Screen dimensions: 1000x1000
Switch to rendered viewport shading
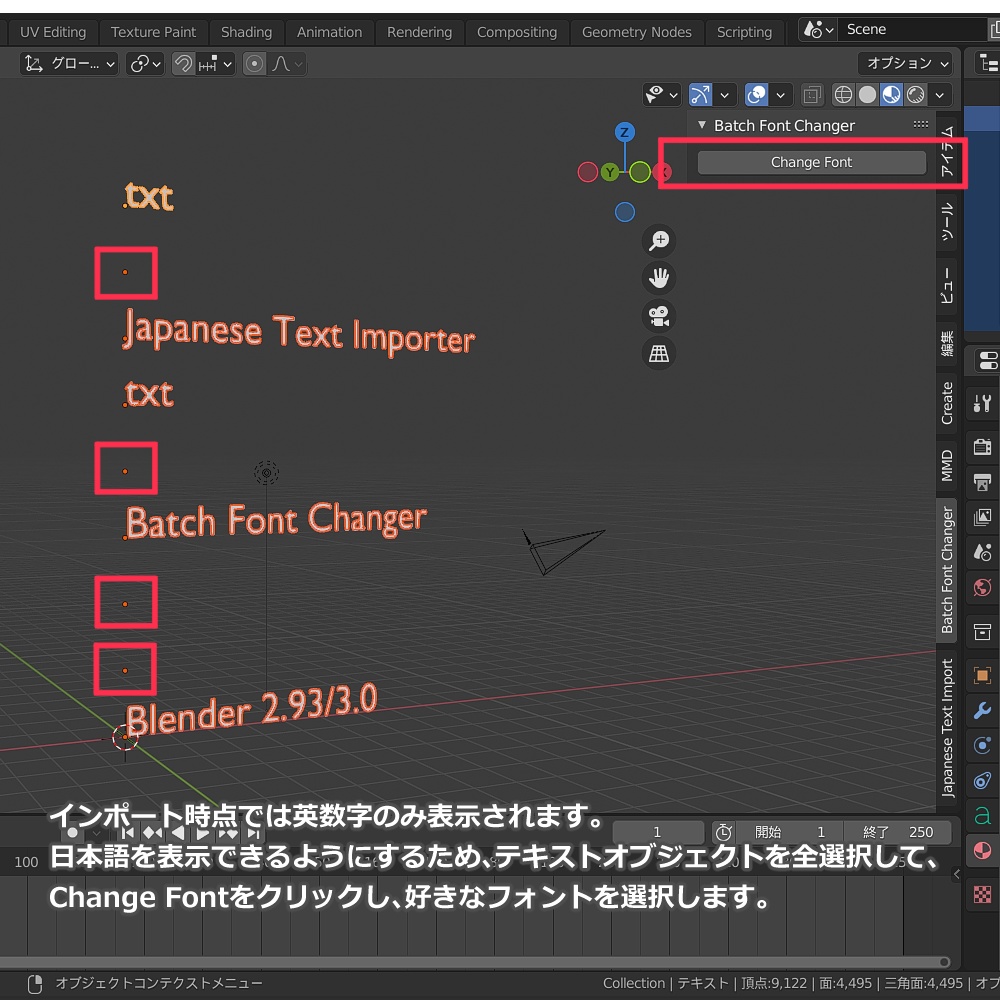[x=917, y=95]
